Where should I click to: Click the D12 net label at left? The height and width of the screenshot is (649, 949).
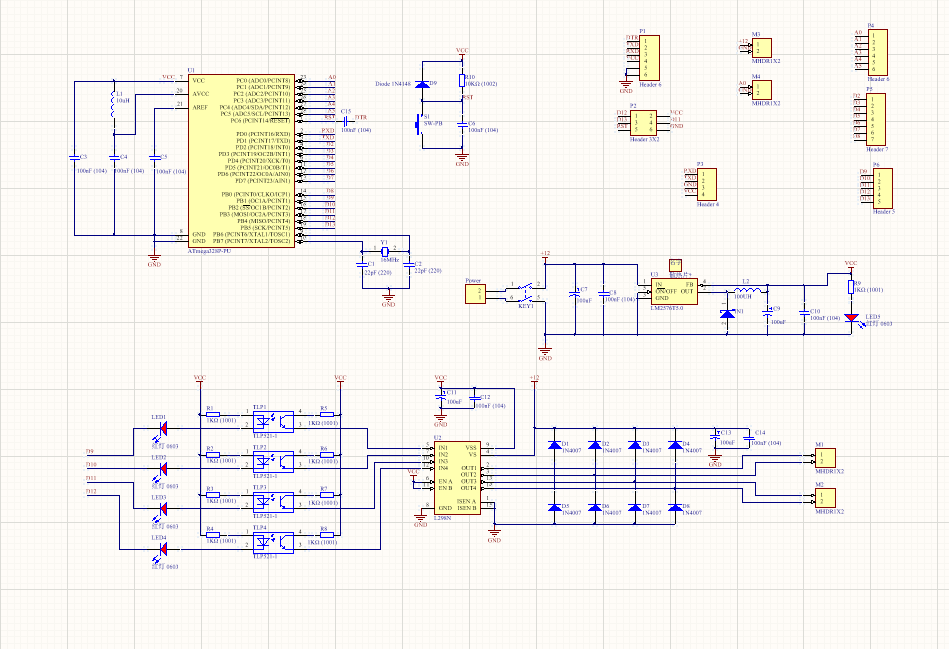(x=91, y=492)
